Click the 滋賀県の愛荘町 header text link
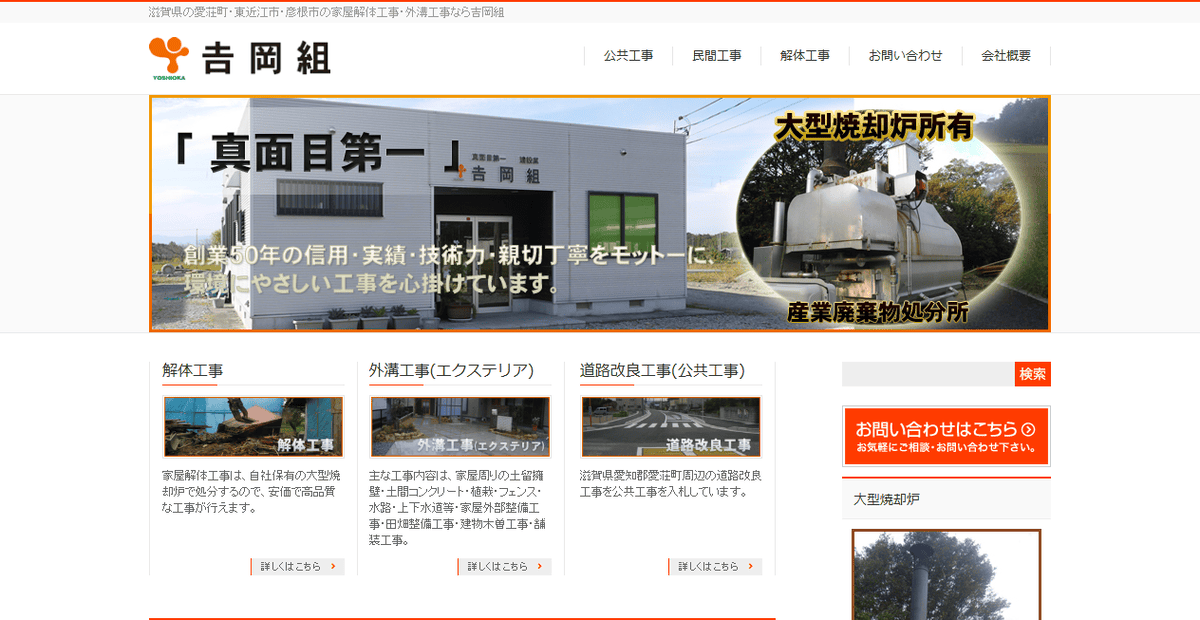 point(327,11)
